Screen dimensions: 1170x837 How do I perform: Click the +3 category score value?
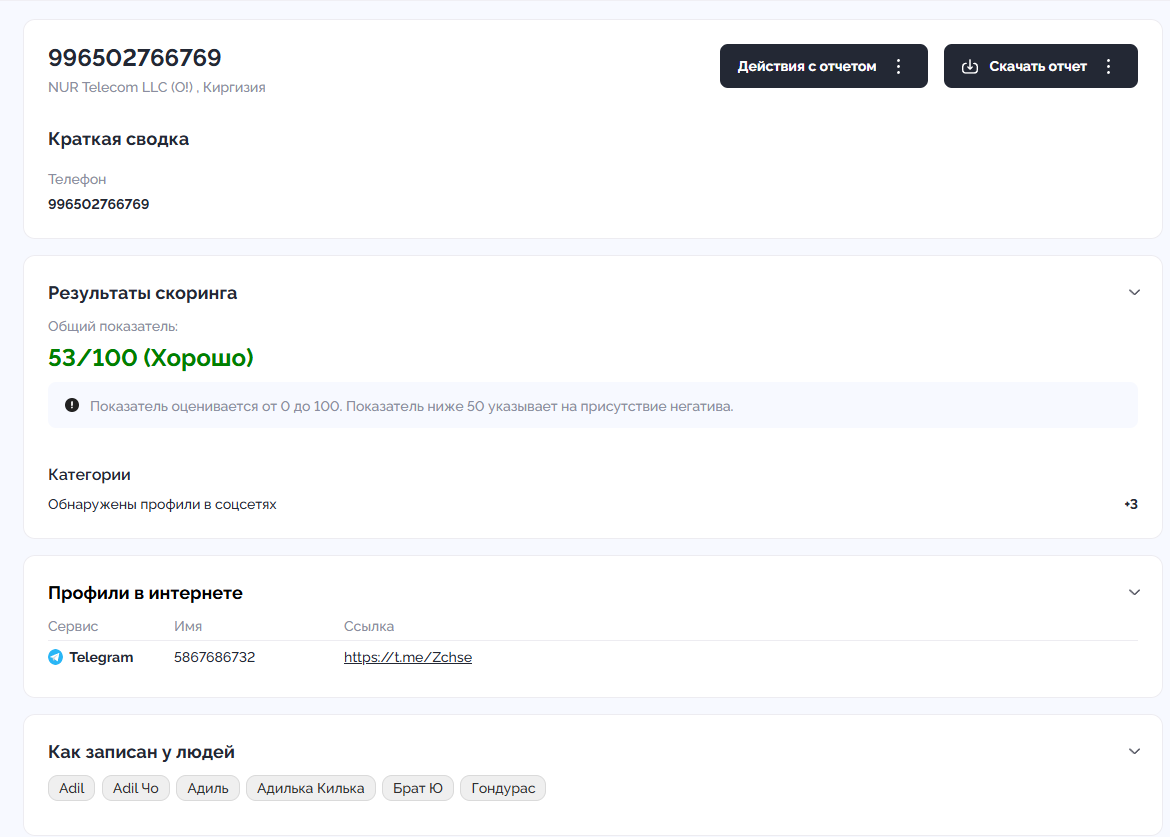coord(1130,504)
